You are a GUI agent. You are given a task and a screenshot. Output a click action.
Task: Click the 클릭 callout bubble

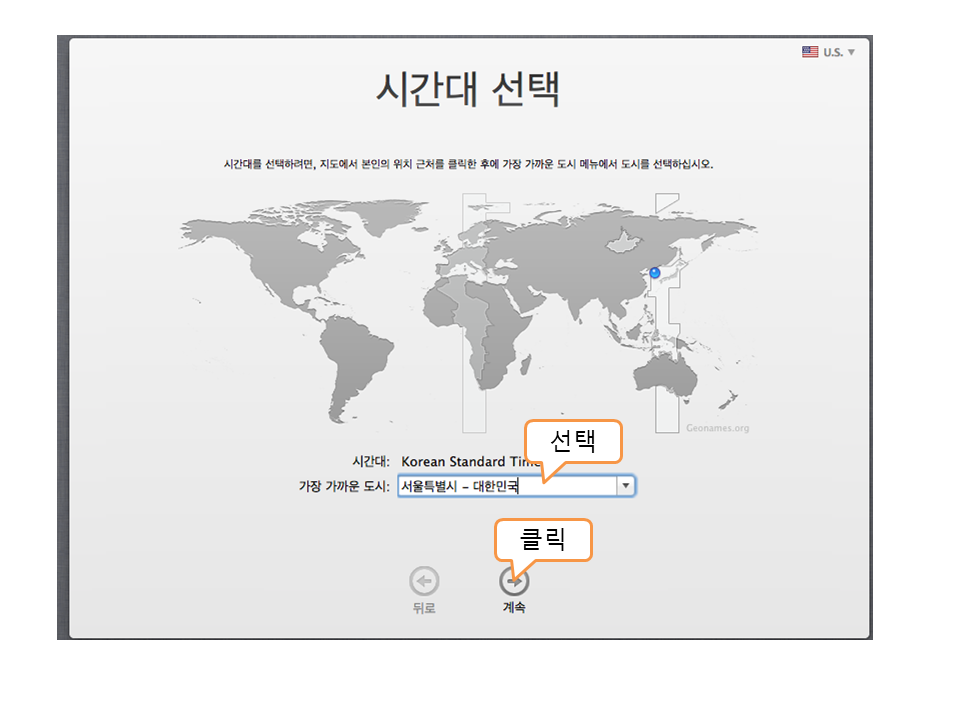pyautogui.click(x=543, y=539)
